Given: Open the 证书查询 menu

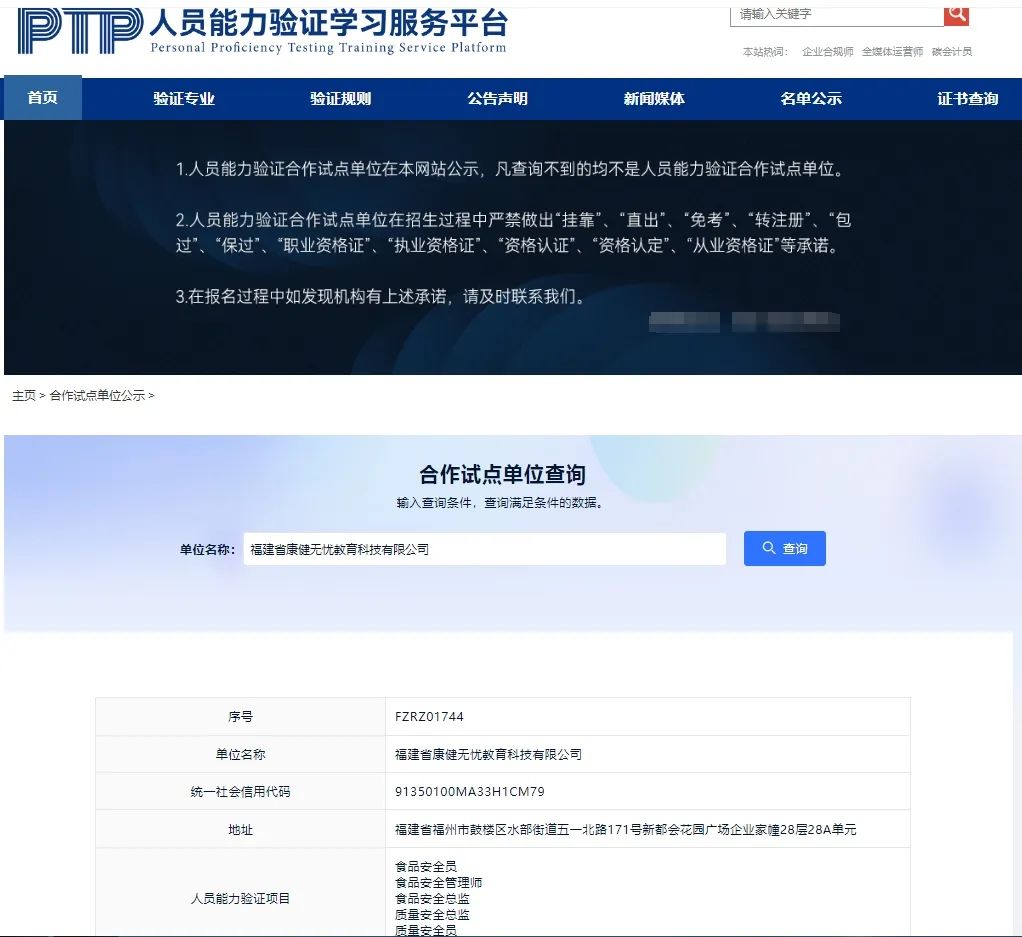Looking at the screenshot, I should click(967, 98).
